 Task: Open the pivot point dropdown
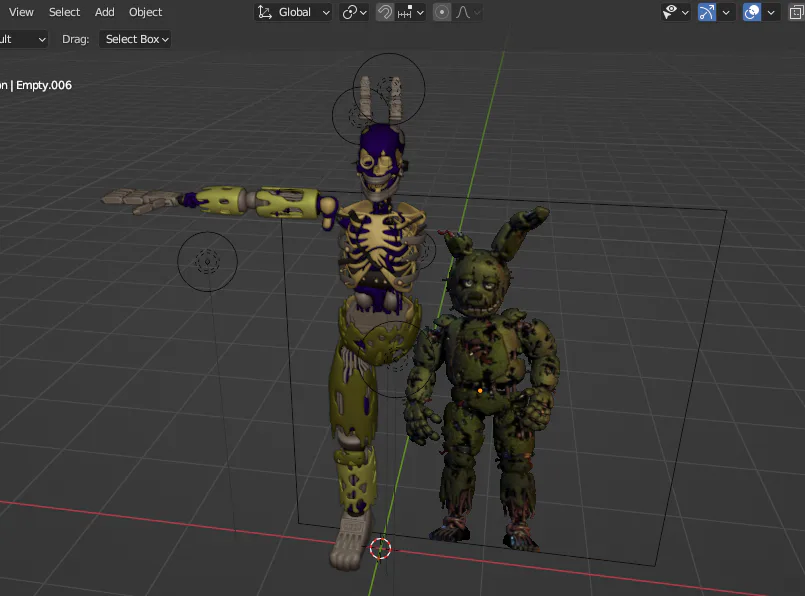click(354, 12)
